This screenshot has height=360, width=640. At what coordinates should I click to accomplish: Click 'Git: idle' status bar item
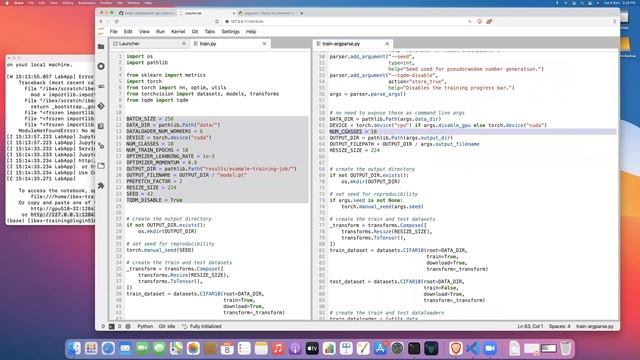tap(167, 327)
